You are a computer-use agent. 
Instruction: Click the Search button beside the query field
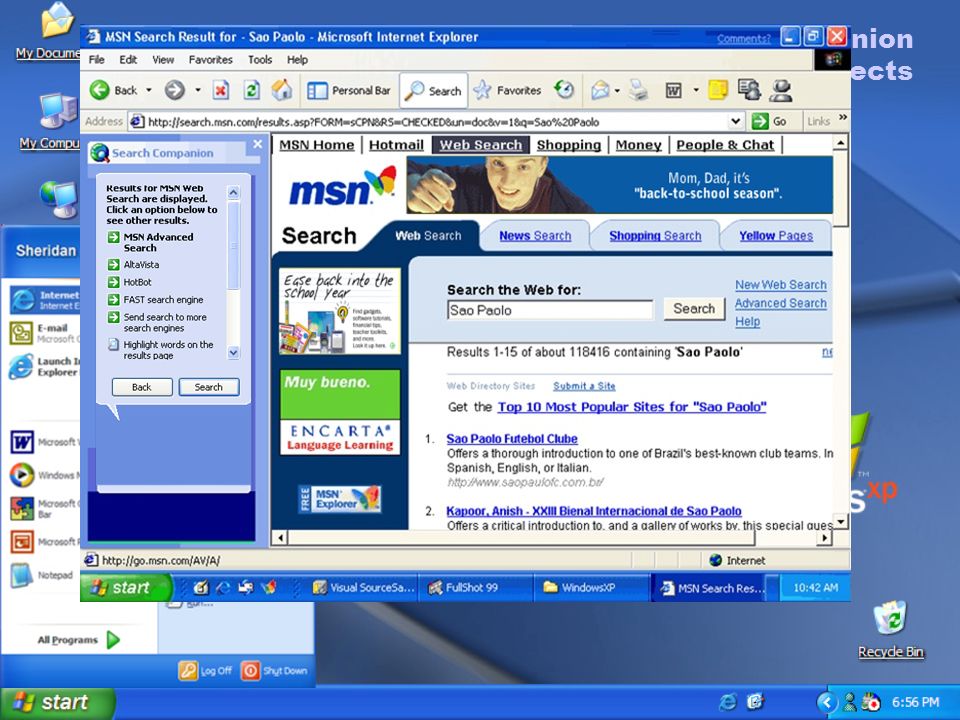694,309
